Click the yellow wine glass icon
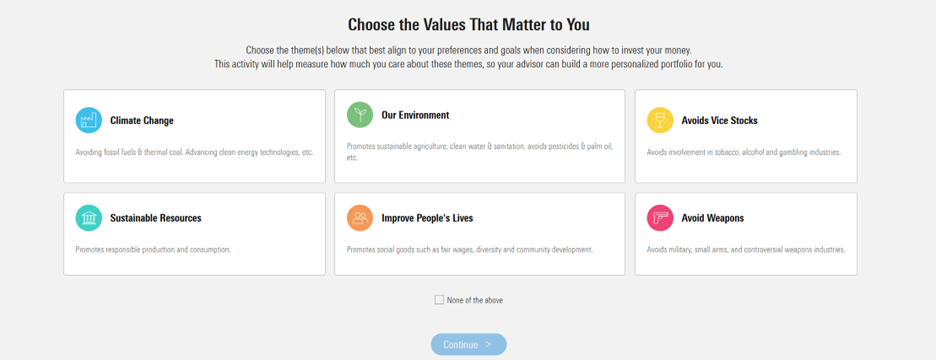This screenshot has height=360, width=936. point(660,120)
